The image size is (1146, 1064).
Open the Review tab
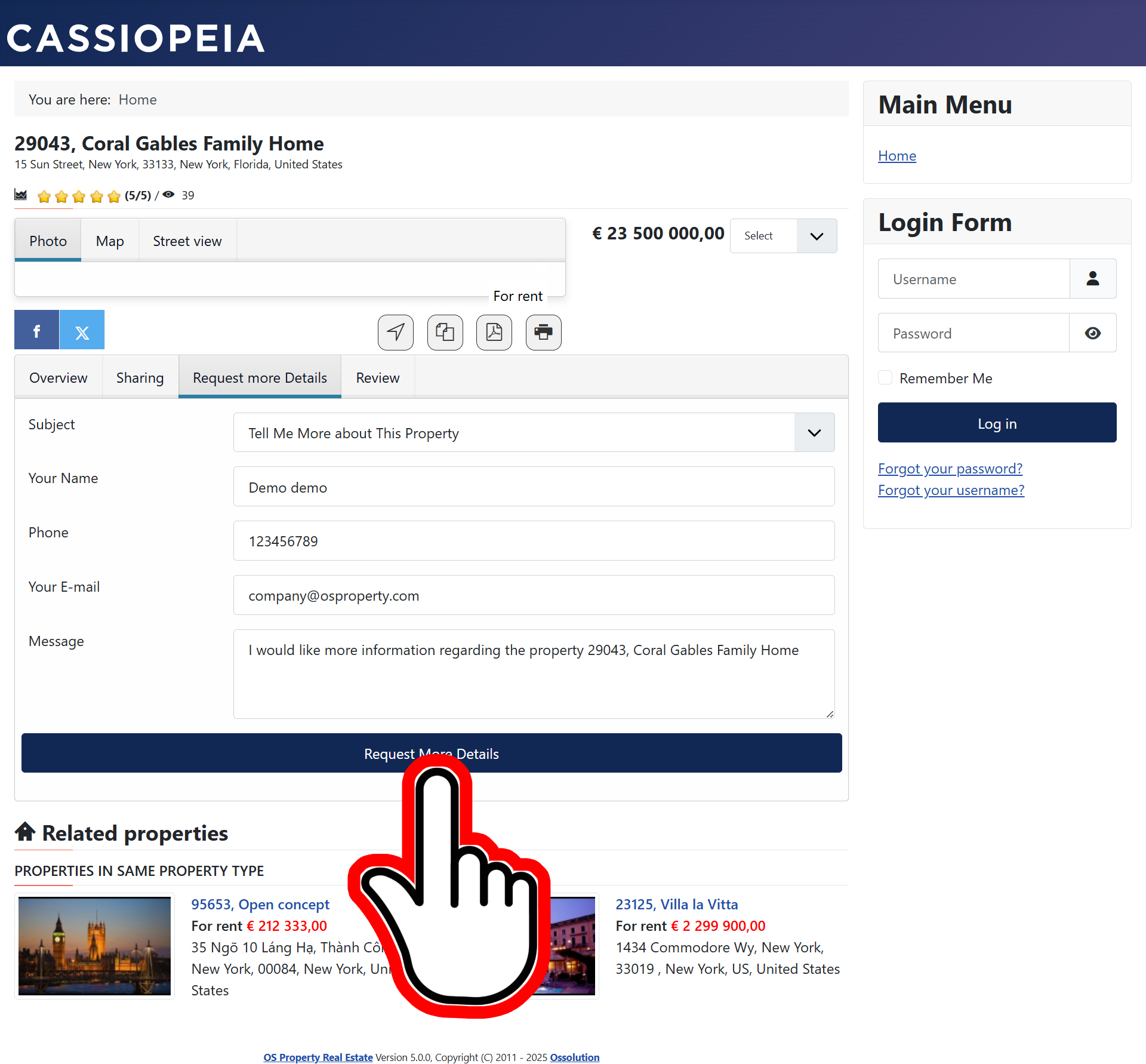click(378, 378)
